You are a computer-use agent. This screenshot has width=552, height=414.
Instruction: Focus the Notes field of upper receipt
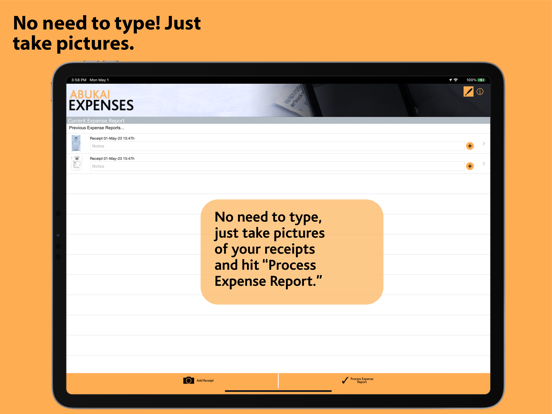tap(277, 146)
